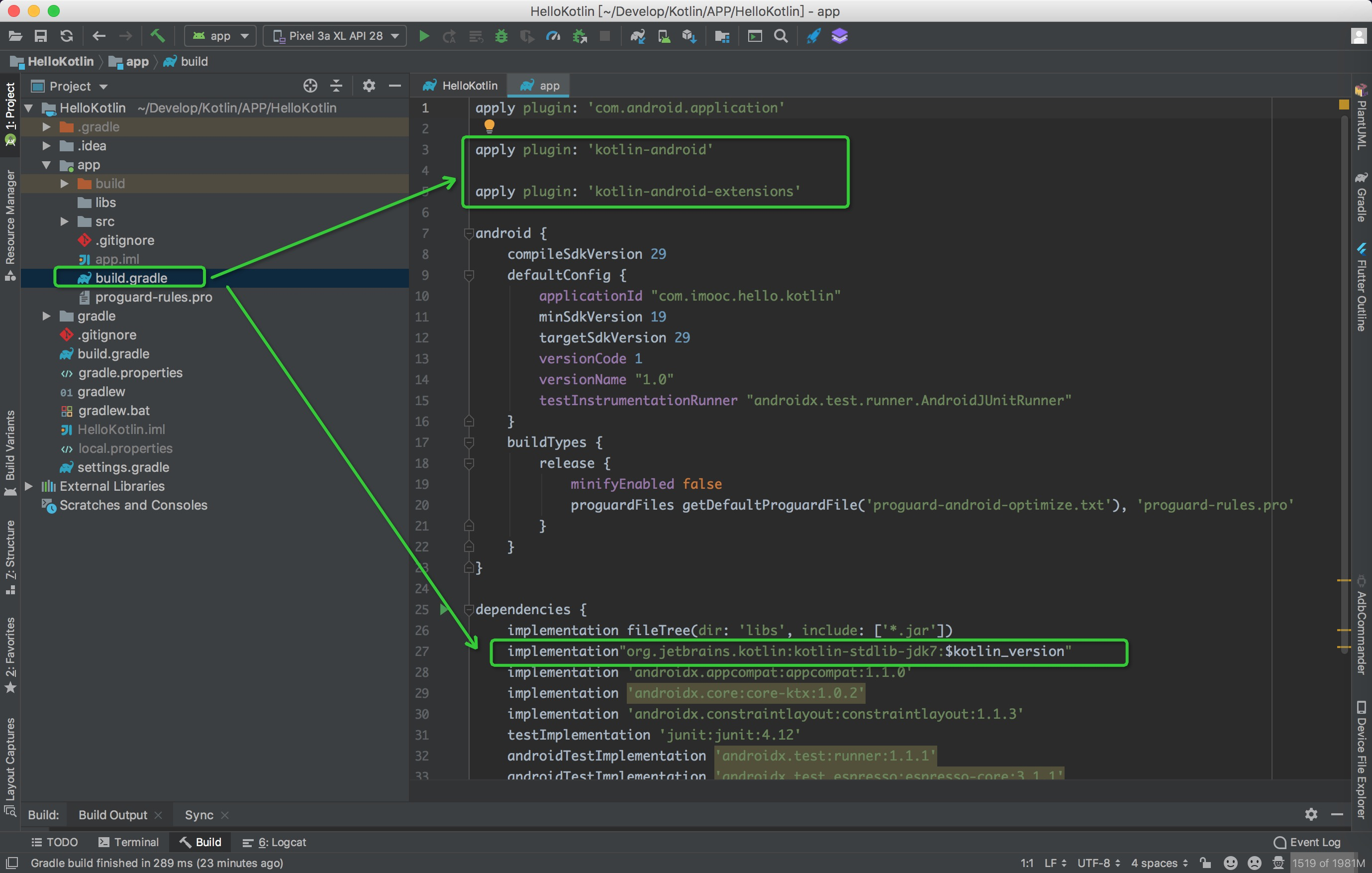1372x873 pixels.
Task: Select app/build.gradle file in tree
Action: pyautogui.click(x=131, y=278)
